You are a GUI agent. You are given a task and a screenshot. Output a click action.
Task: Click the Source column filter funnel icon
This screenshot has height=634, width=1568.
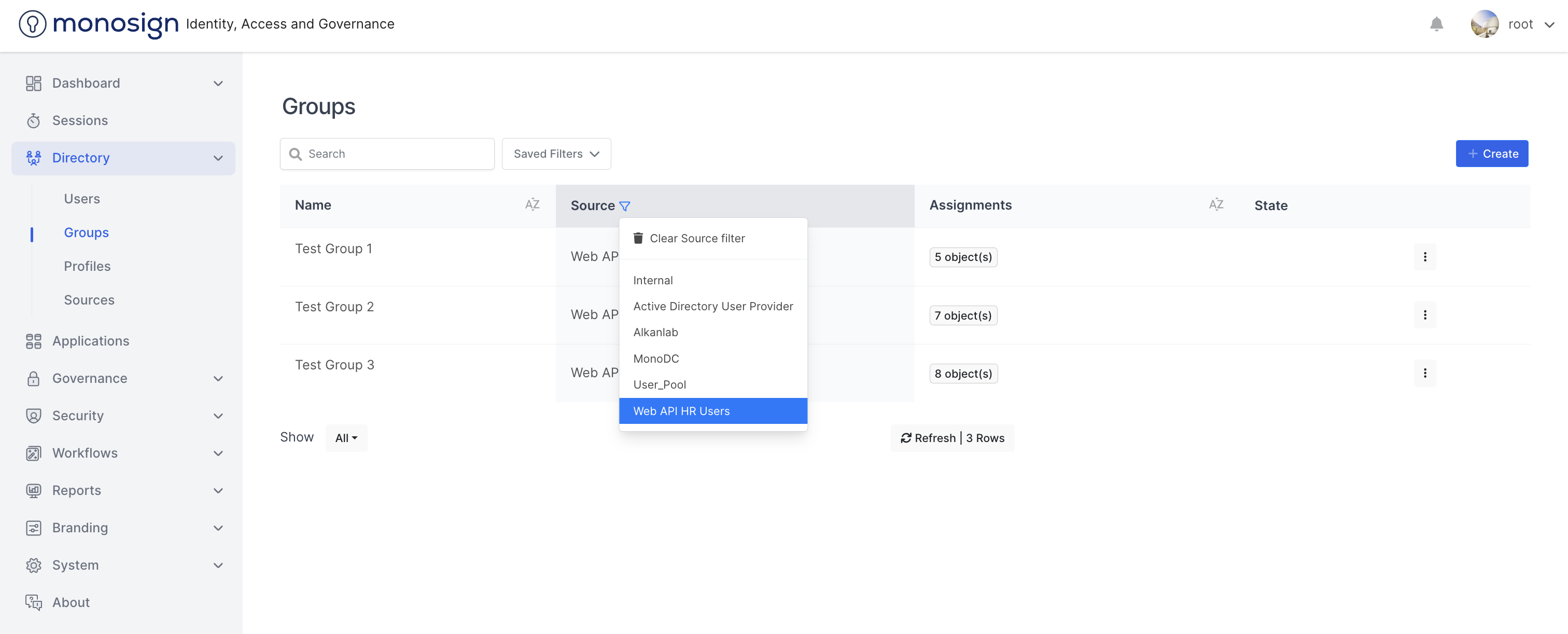coord(624,206)
